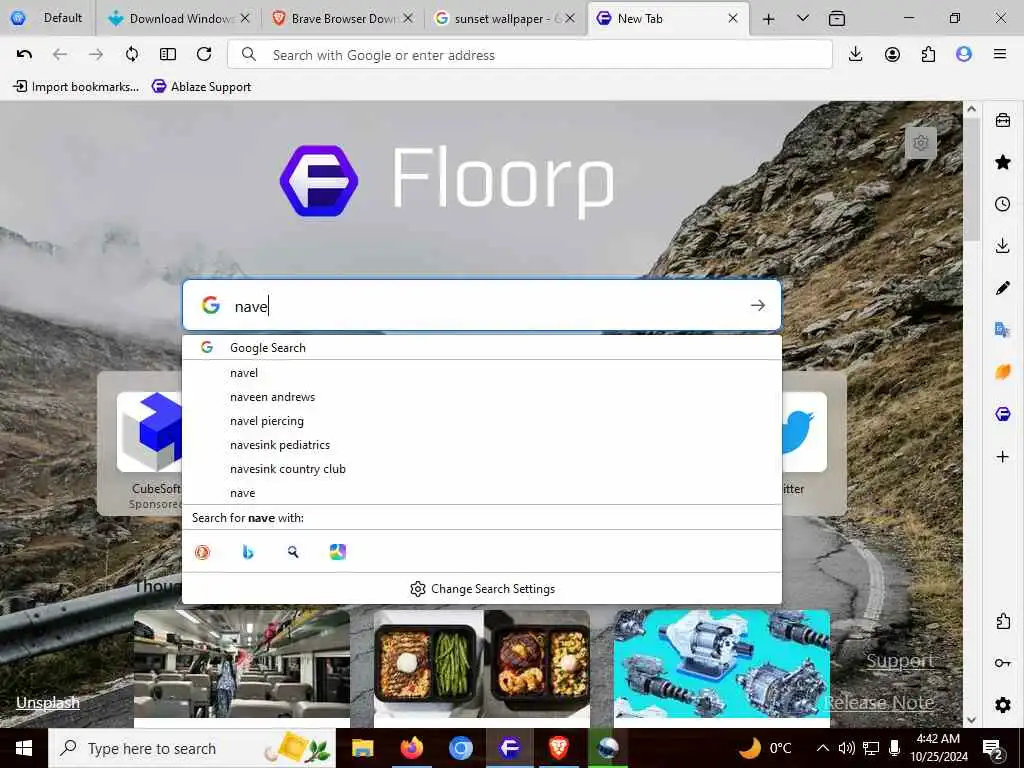Open the tab overview icon in tab bar
1024x768 pixels.
click(837, 18)
